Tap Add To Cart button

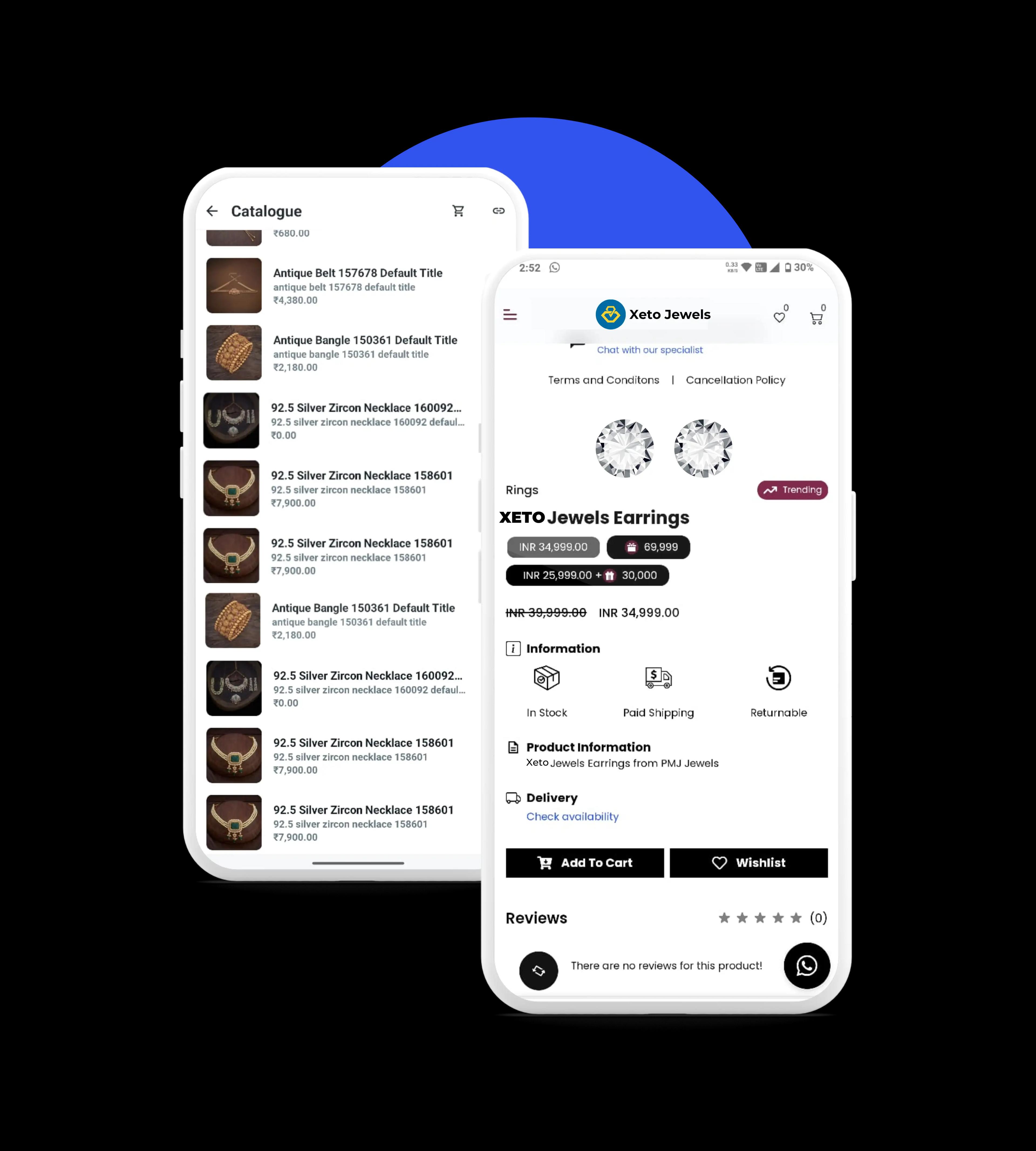tap(585, 862)
